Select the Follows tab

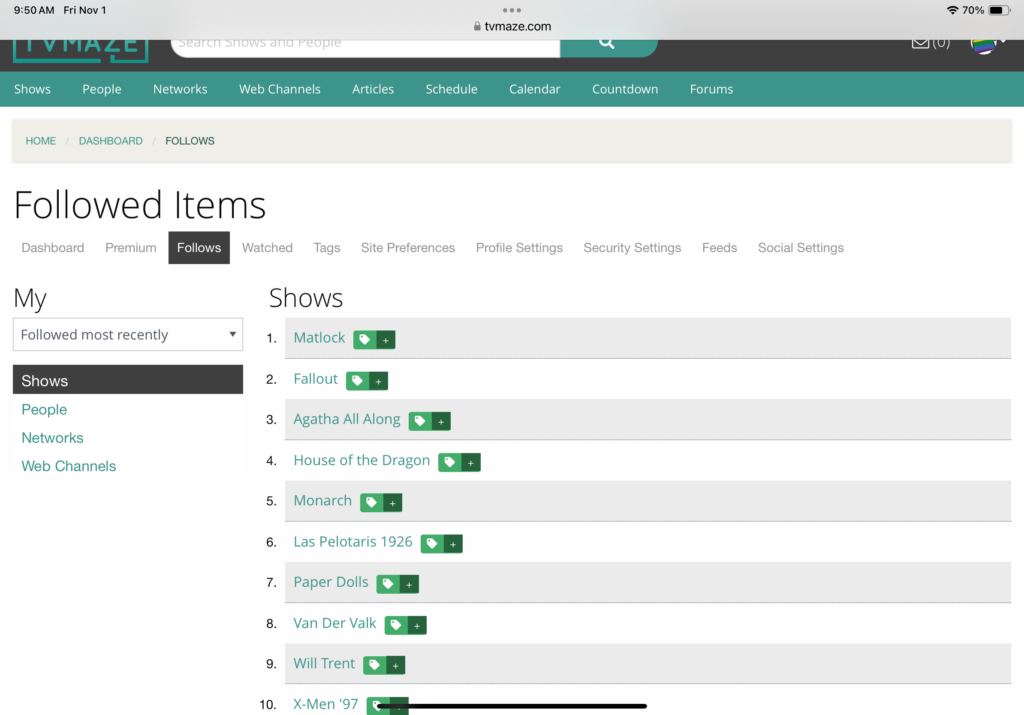pyautogui.click(x=199, y=247)
